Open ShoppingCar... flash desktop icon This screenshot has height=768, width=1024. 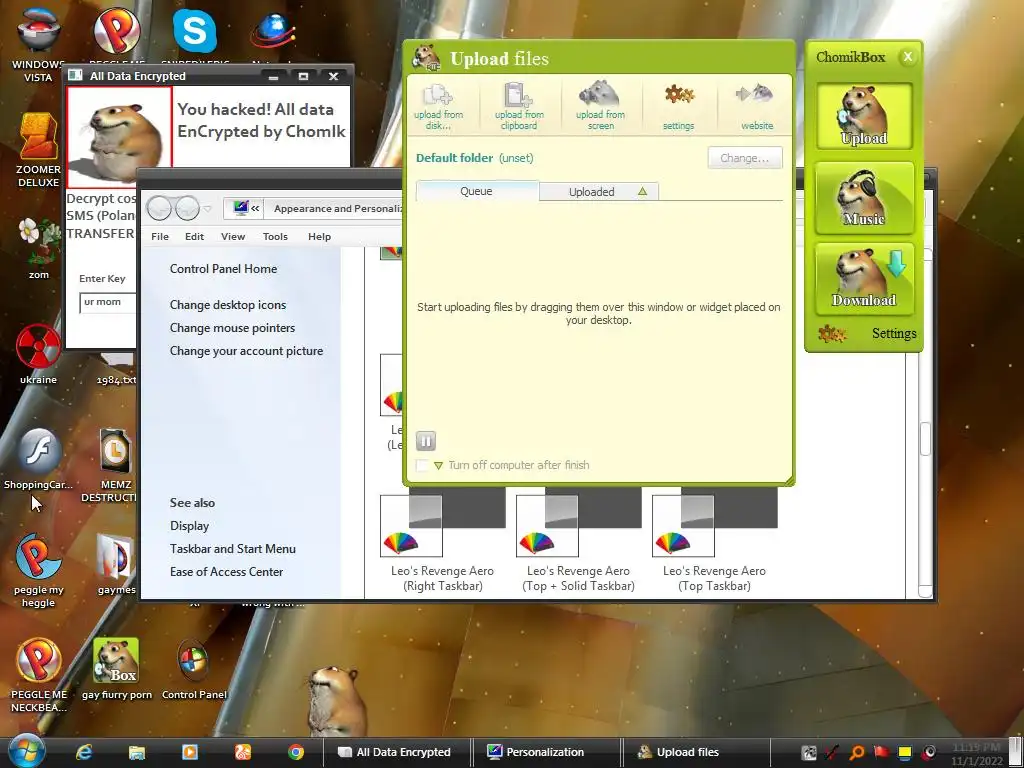click(39, 458)
